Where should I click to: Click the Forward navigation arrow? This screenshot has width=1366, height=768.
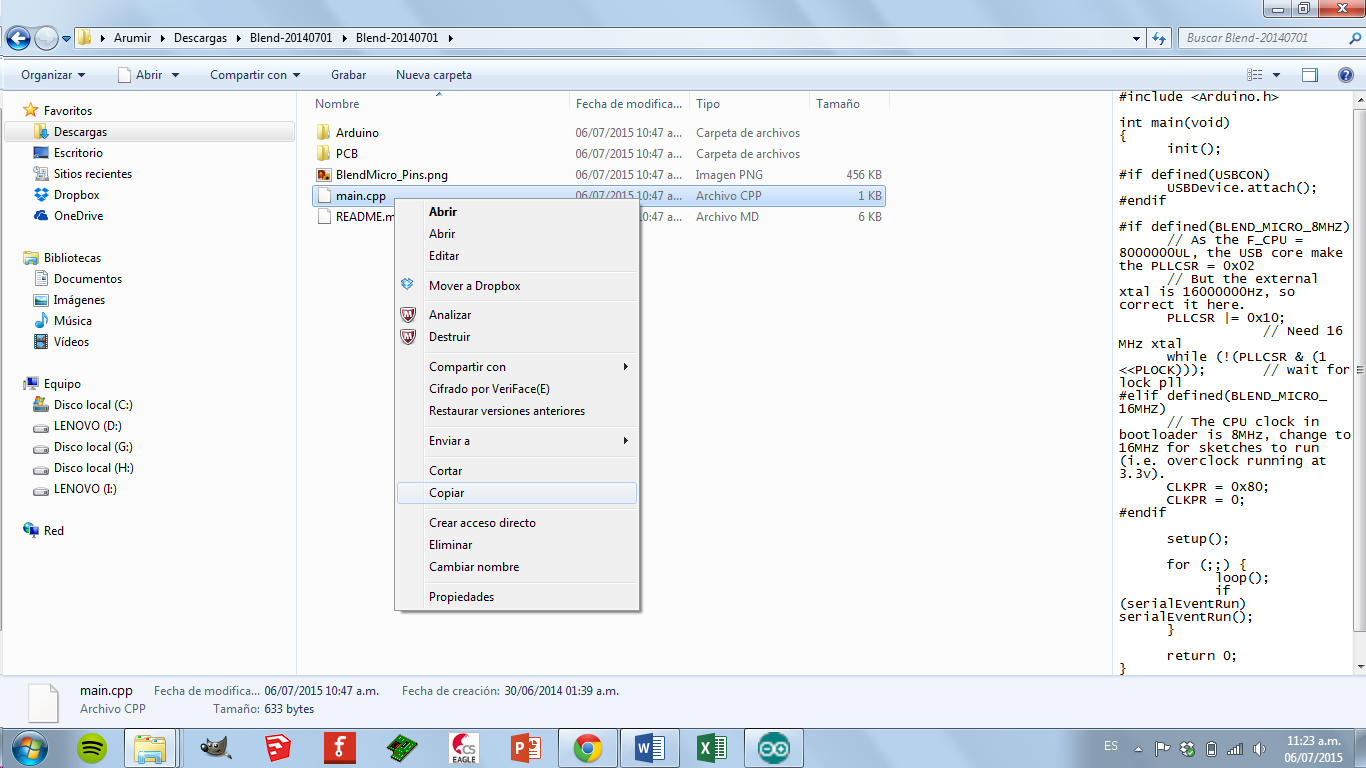[x=46, y=38]
